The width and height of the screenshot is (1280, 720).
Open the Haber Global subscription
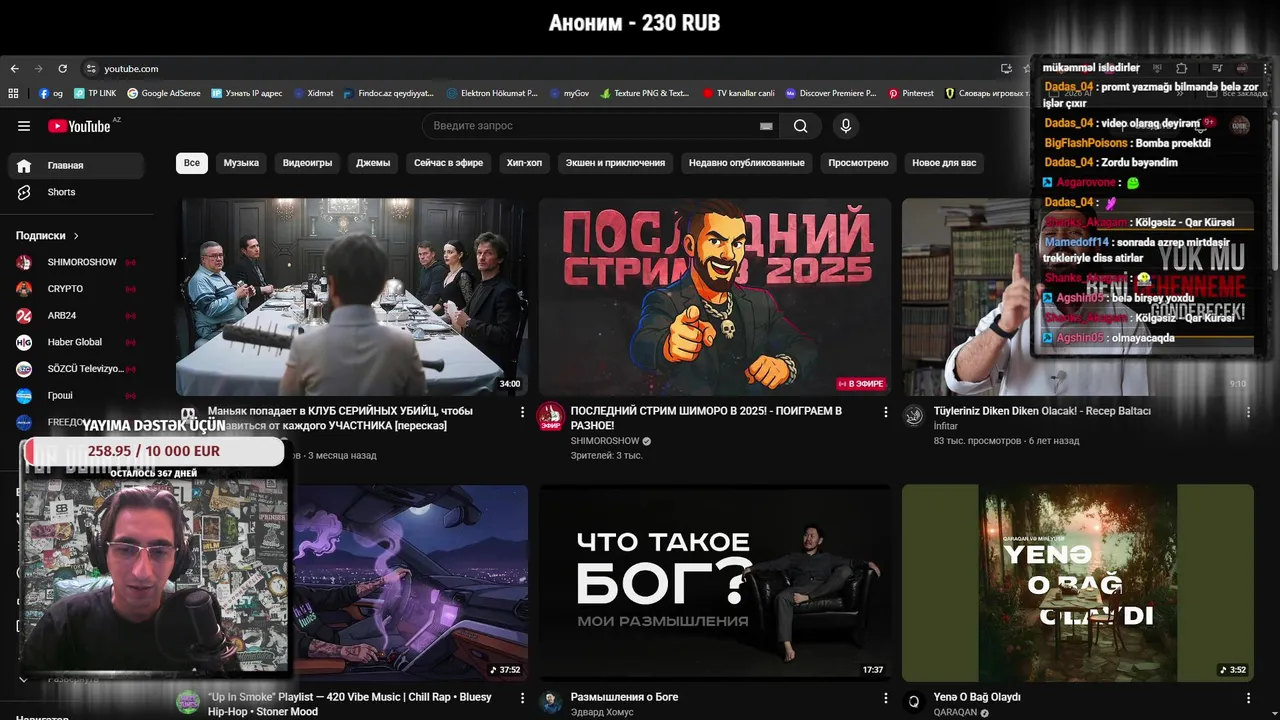76,342
